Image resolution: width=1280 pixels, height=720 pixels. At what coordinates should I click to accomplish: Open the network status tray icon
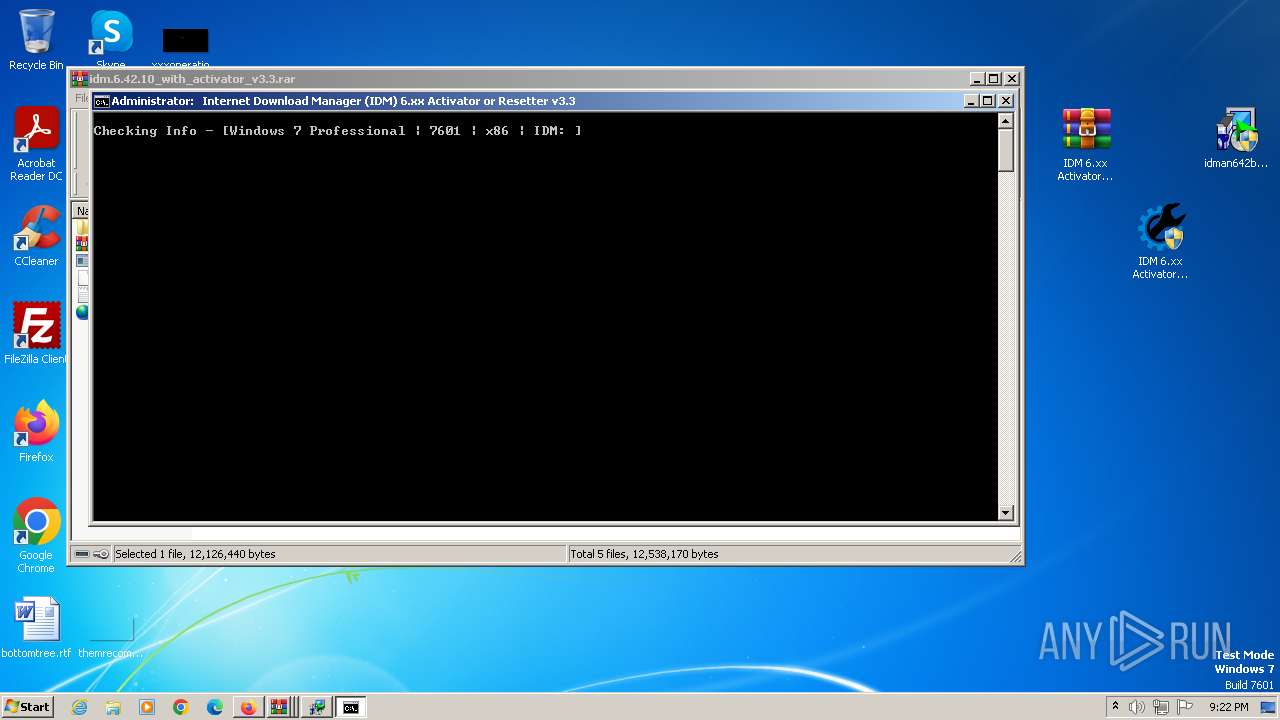tap(1161, 707)
